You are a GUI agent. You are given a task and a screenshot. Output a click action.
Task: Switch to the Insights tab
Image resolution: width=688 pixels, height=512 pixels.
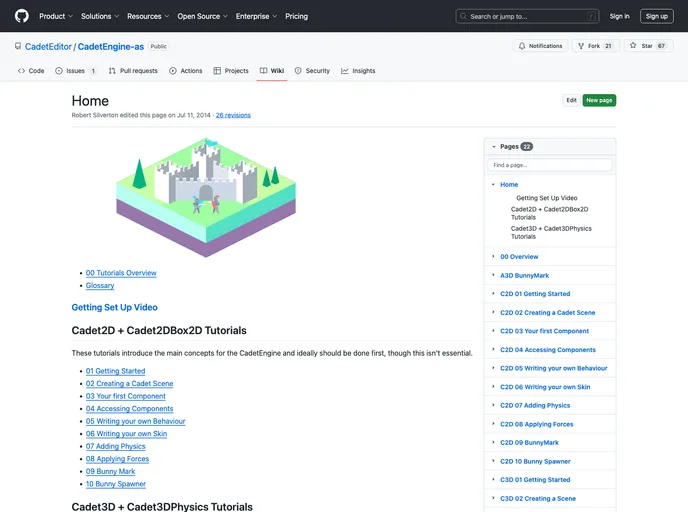[358, 71]
